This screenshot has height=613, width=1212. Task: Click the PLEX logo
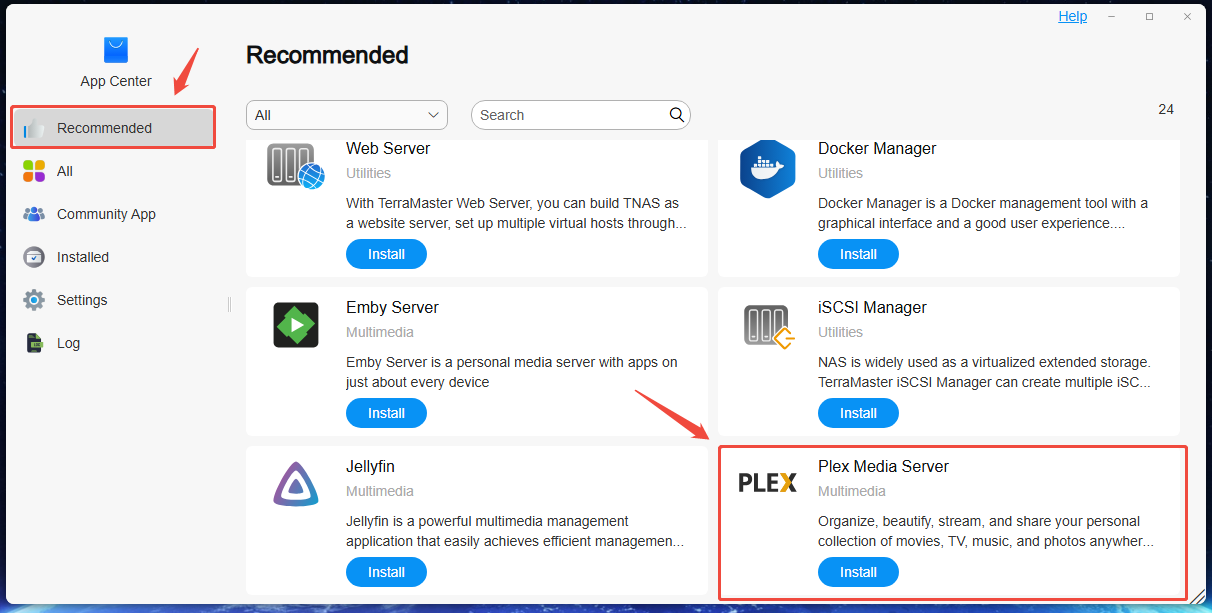pyautogui.click(x=767, y=483)
